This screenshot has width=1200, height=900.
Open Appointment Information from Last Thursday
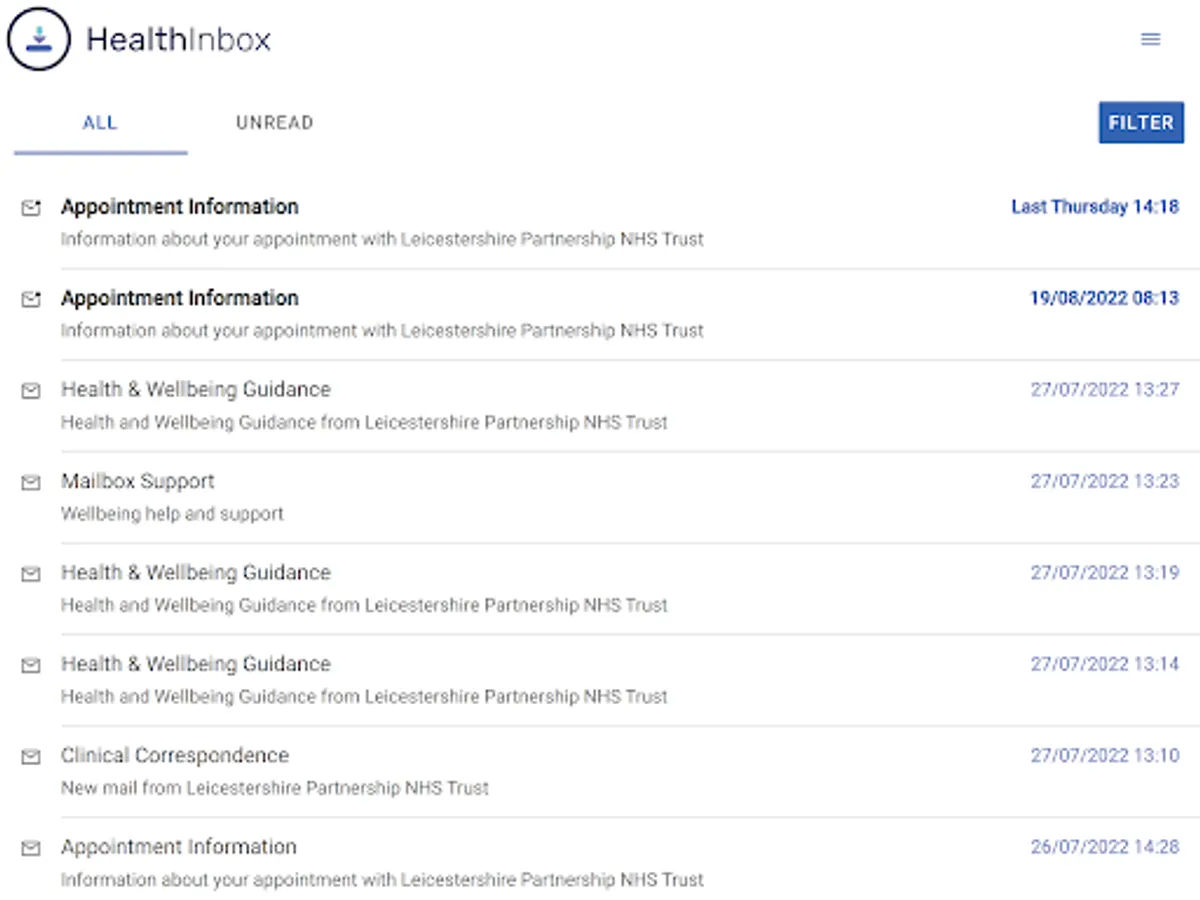point(180,207)
